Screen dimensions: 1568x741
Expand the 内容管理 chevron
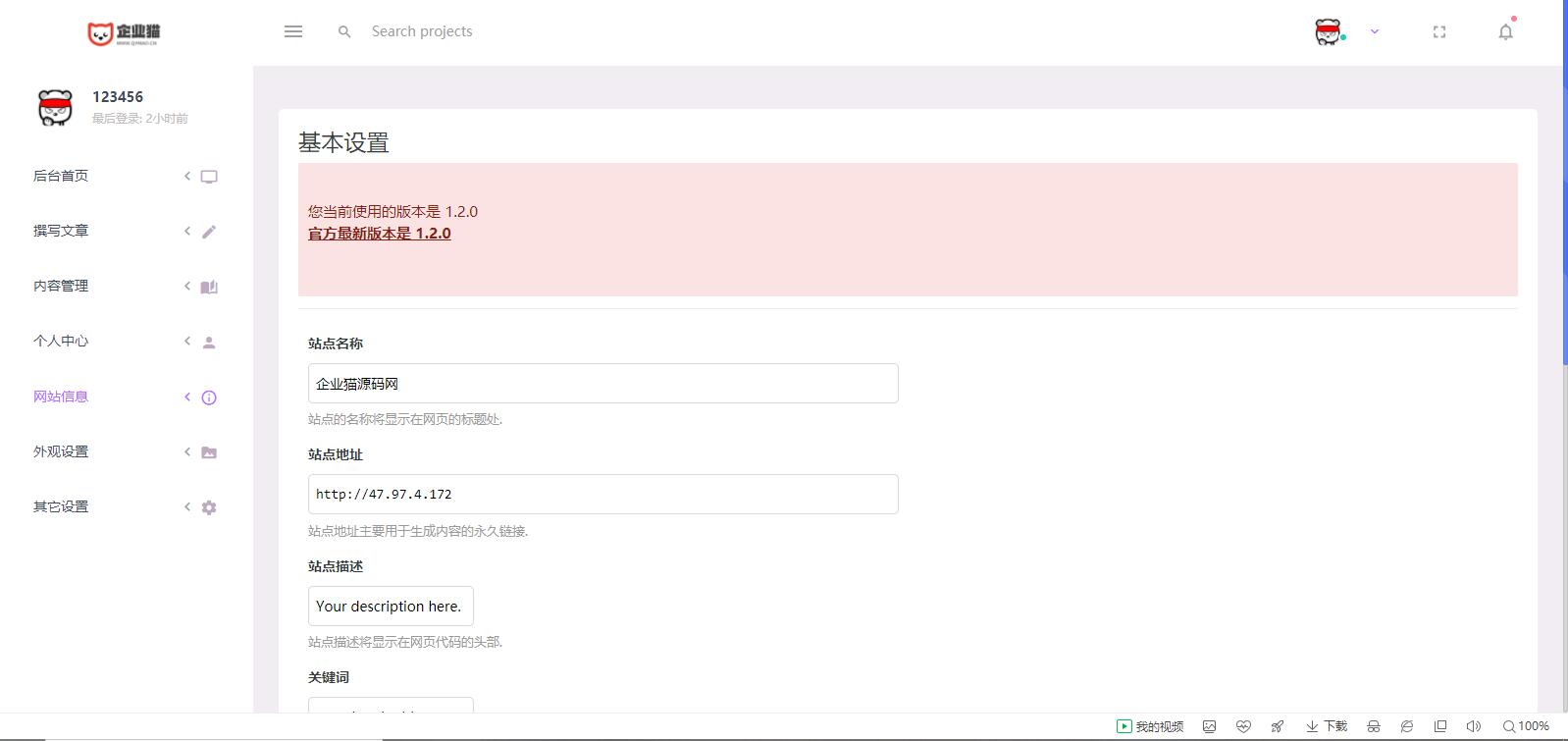tap(187, 286)
